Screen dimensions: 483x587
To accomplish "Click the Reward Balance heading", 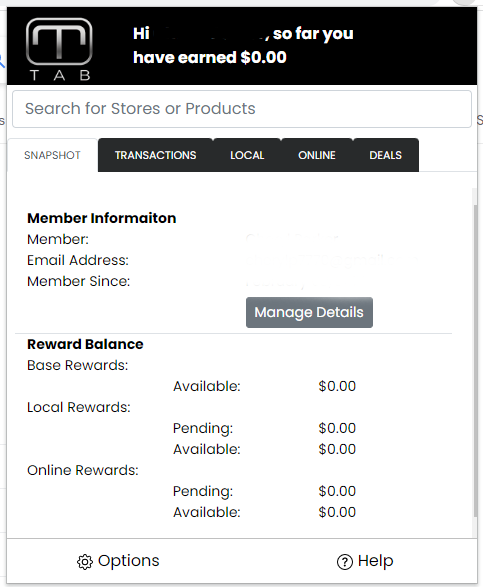I will pos(85,344).
